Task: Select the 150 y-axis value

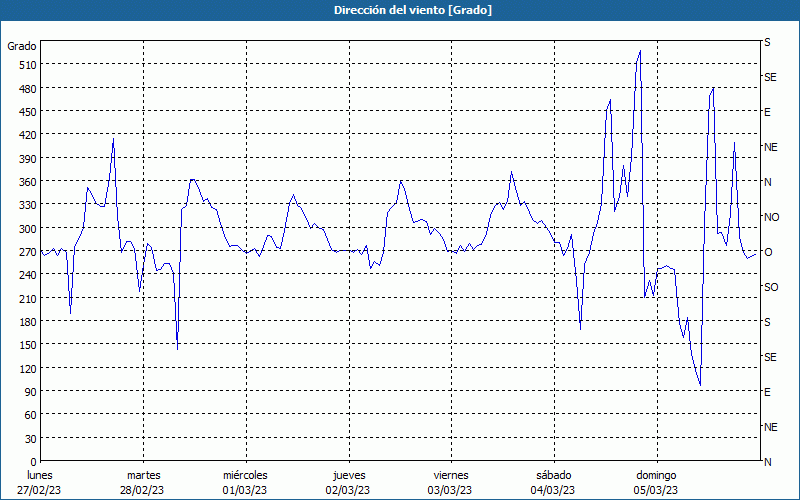Action: [x=27, y=345]
